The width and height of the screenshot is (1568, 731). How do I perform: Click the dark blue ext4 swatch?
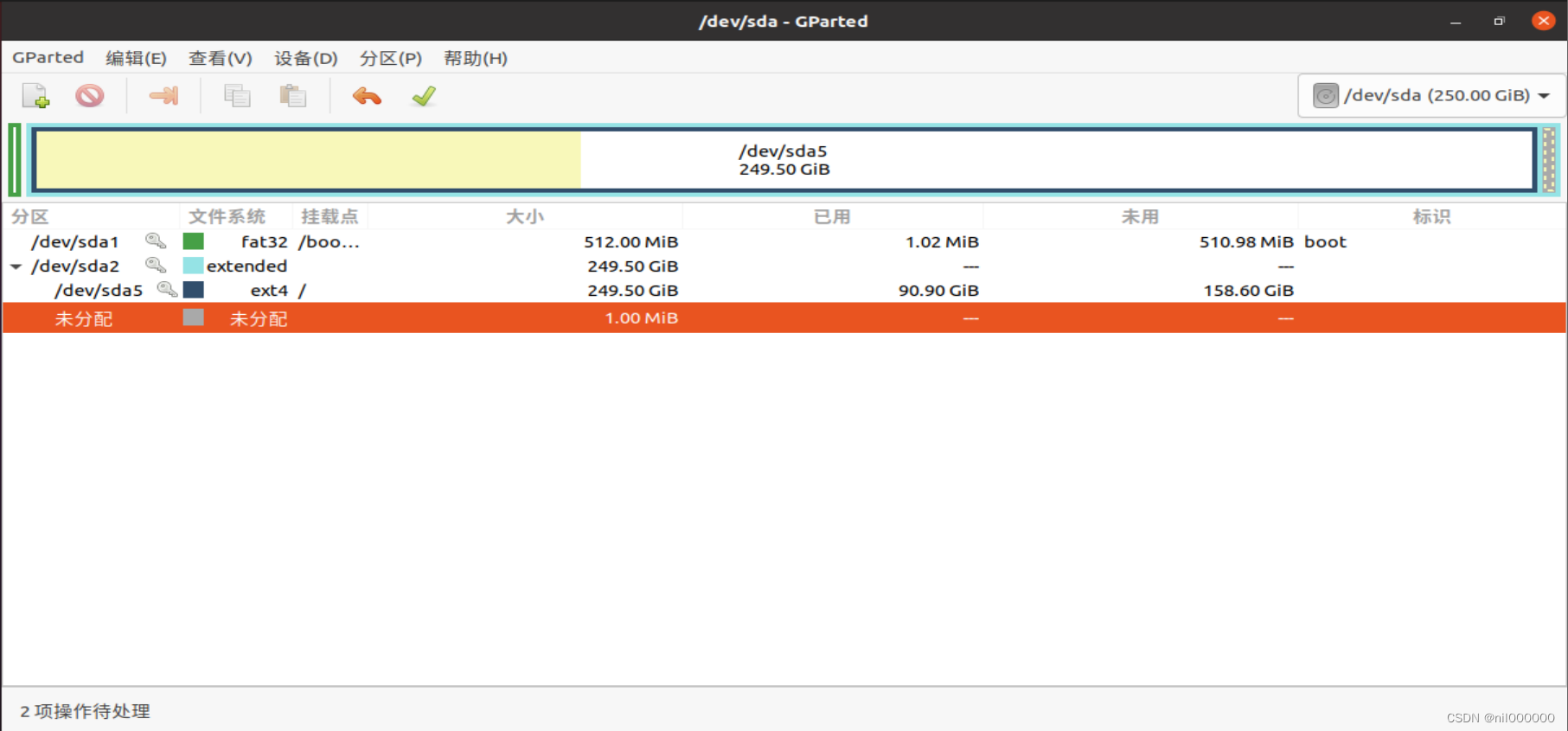(194, 290)
